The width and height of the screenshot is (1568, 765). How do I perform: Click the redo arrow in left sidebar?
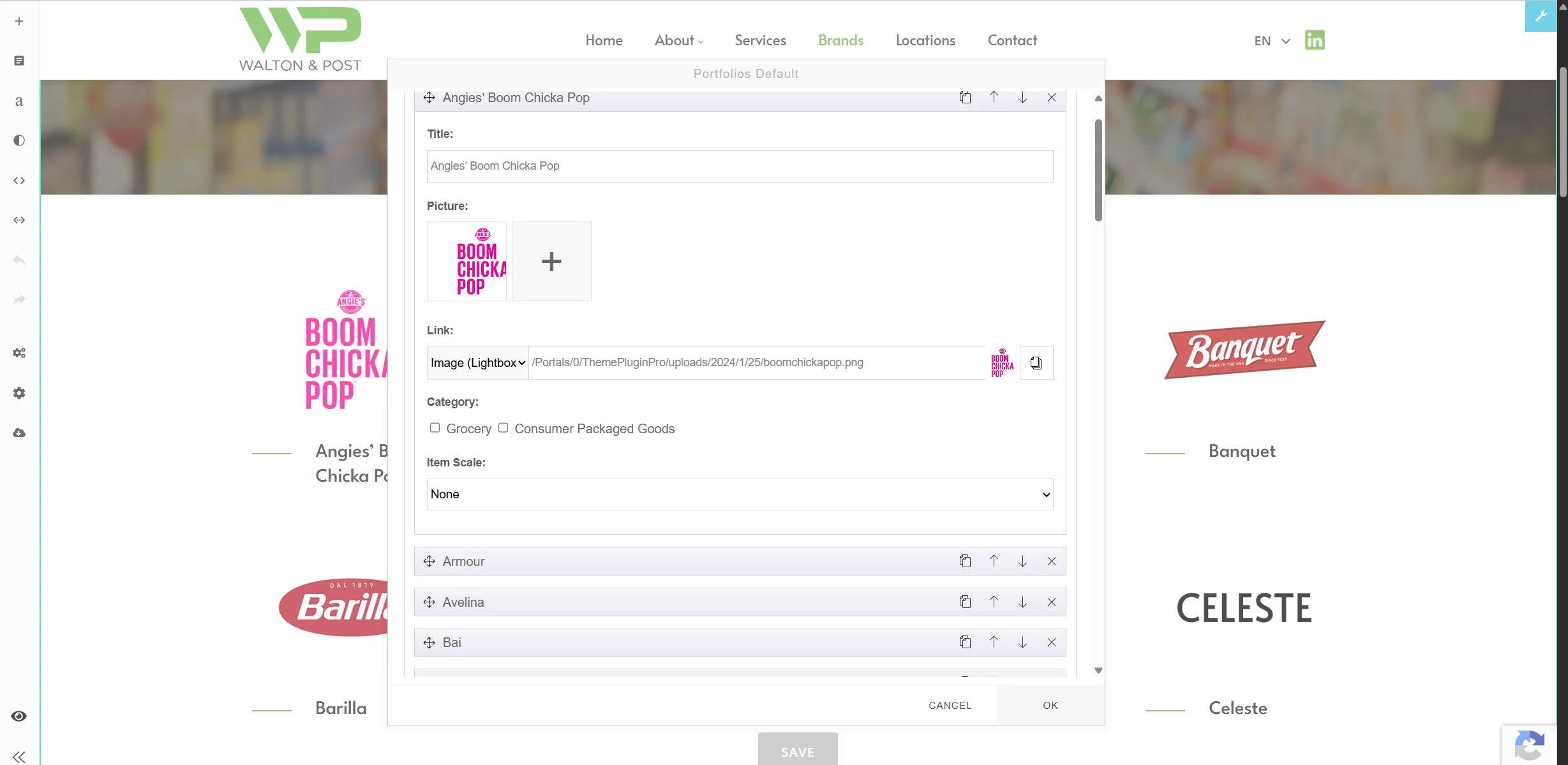pyautogui.click(x=19, y=300)
